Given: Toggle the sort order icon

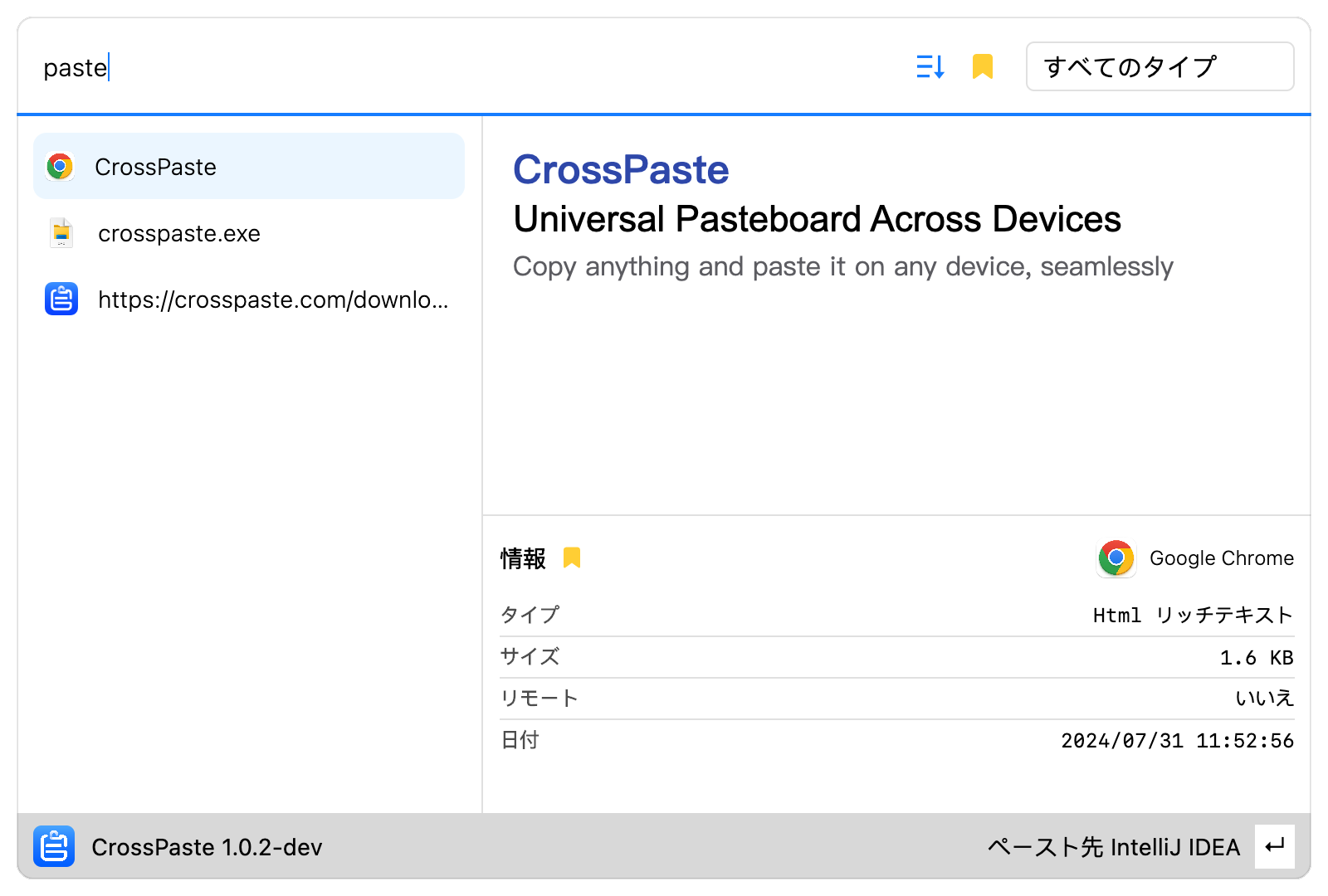Looking at the screenshot, I should 930,66.
